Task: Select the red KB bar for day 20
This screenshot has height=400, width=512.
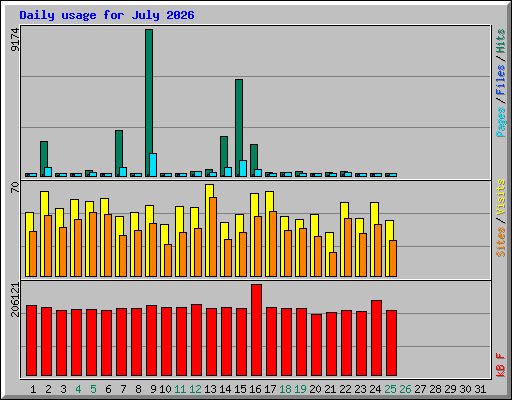Action: coord(316,345)
